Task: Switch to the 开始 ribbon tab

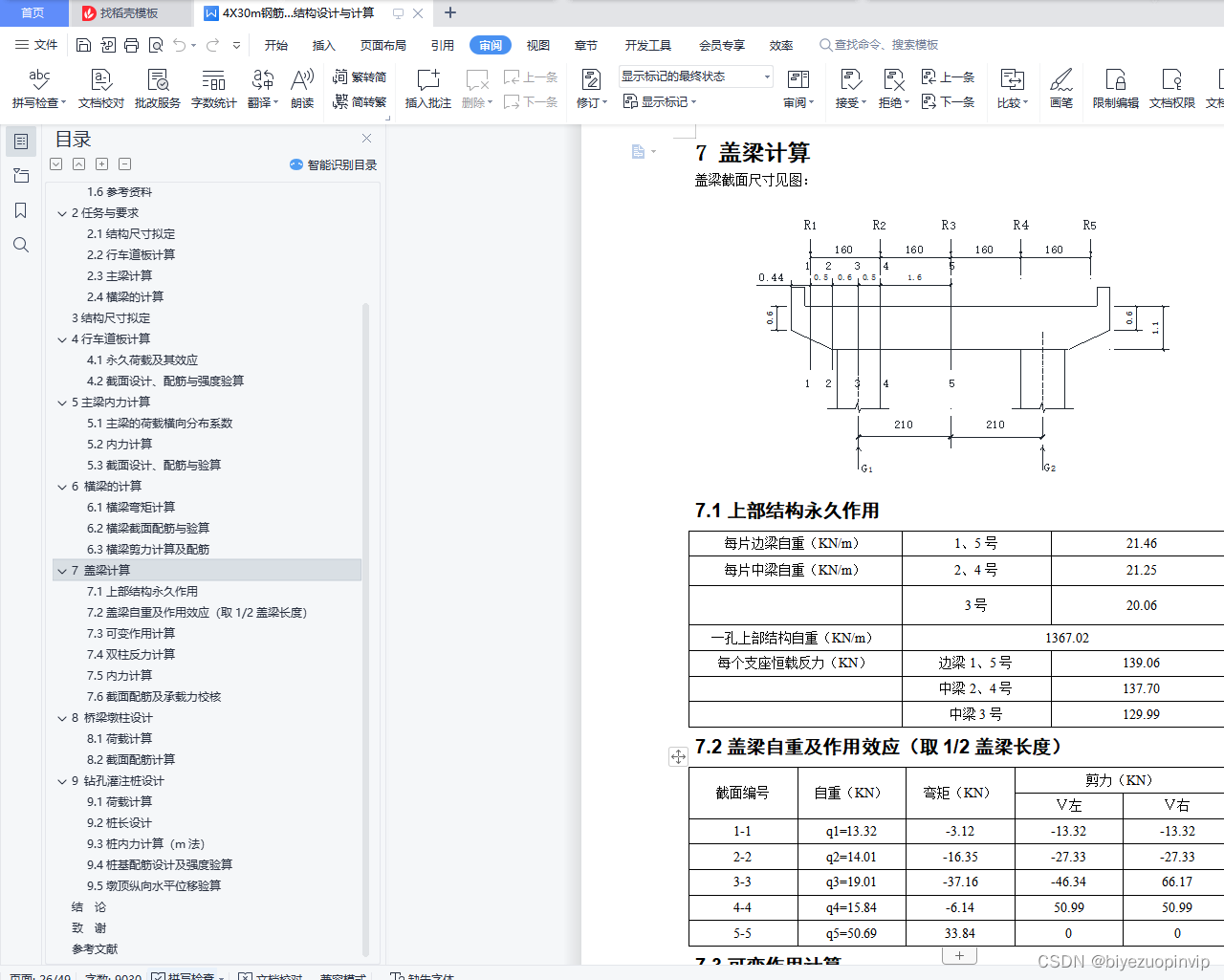Action: [x=276, y=45]
